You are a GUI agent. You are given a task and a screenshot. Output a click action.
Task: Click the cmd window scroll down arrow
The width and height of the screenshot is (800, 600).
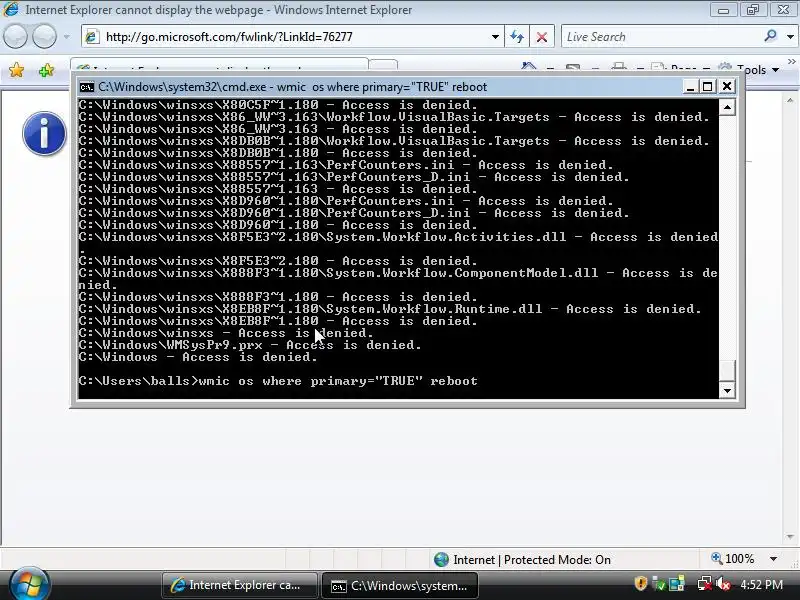coord(727,391)
